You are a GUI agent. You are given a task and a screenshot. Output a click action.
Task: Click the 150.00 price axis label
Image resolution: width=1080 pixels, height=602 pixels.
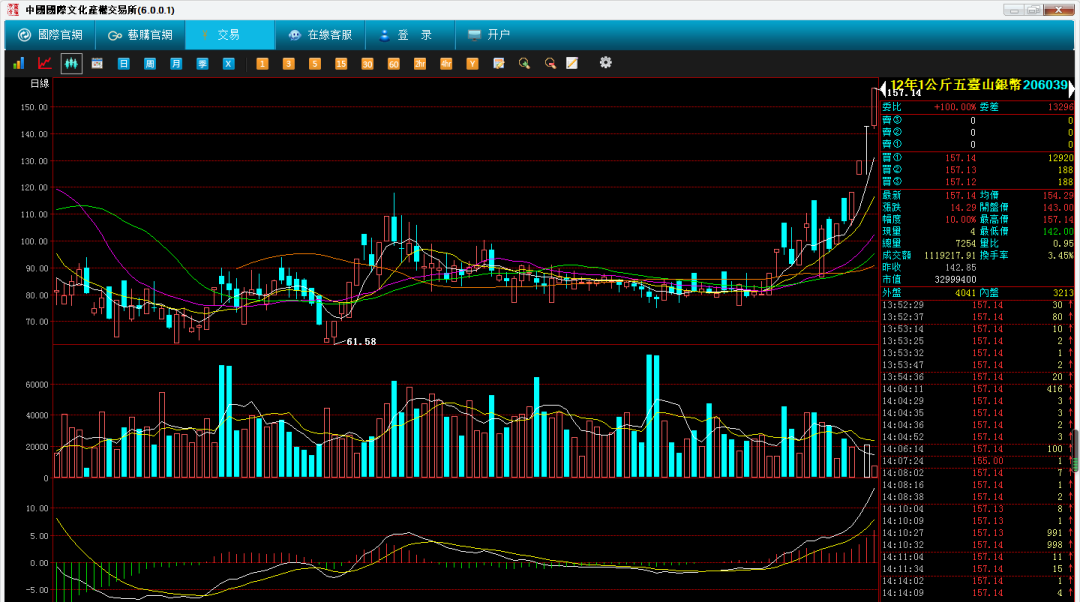pos(34,107)
